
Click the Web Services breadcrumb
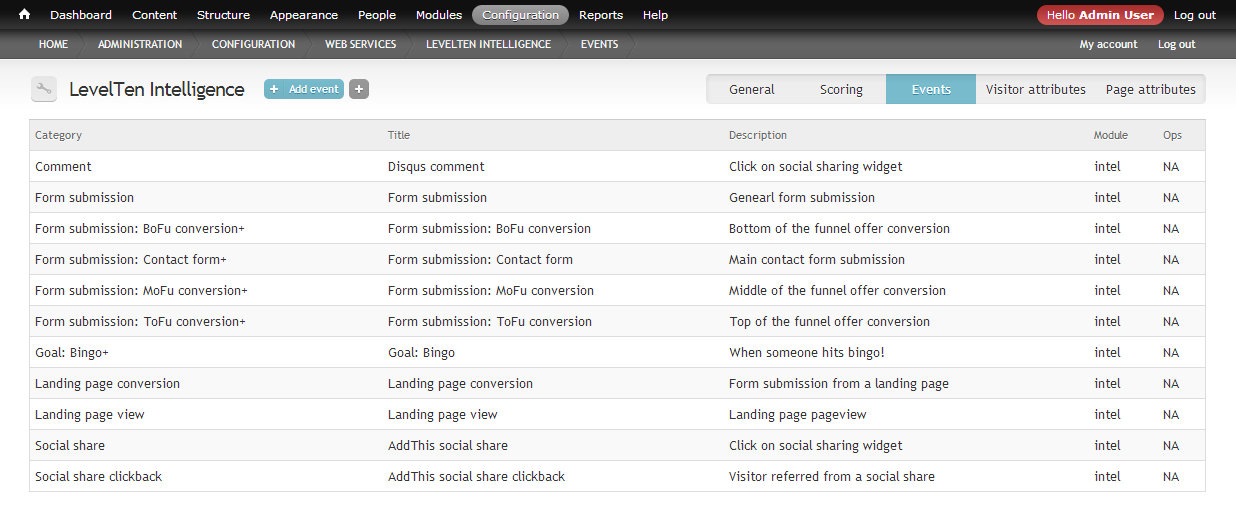tap(360, 44)
